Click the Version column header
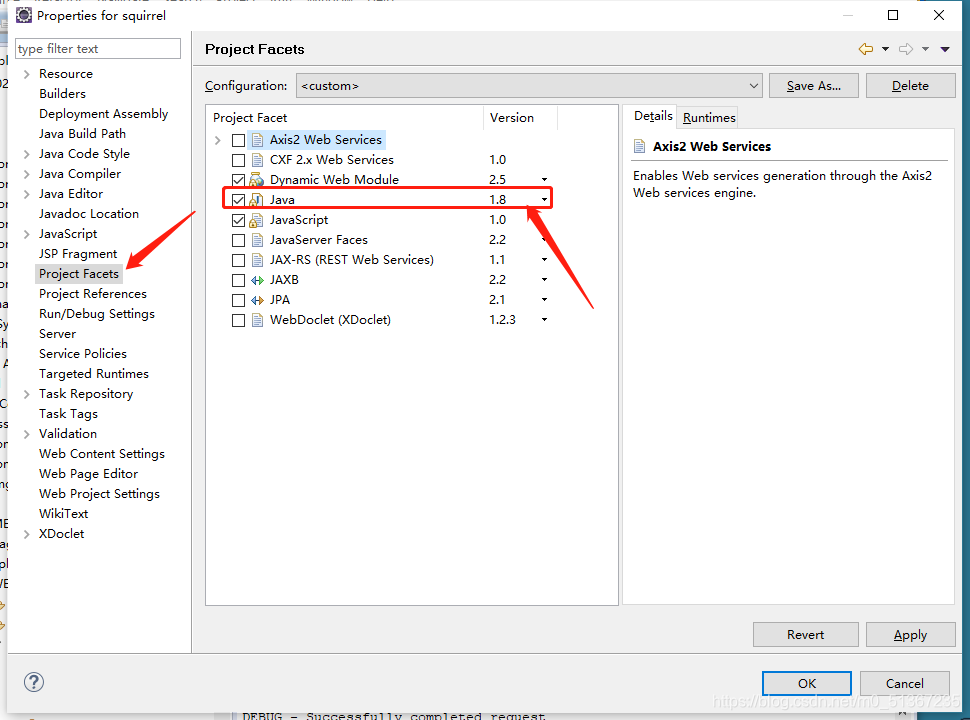 click(x=520, y=118)
